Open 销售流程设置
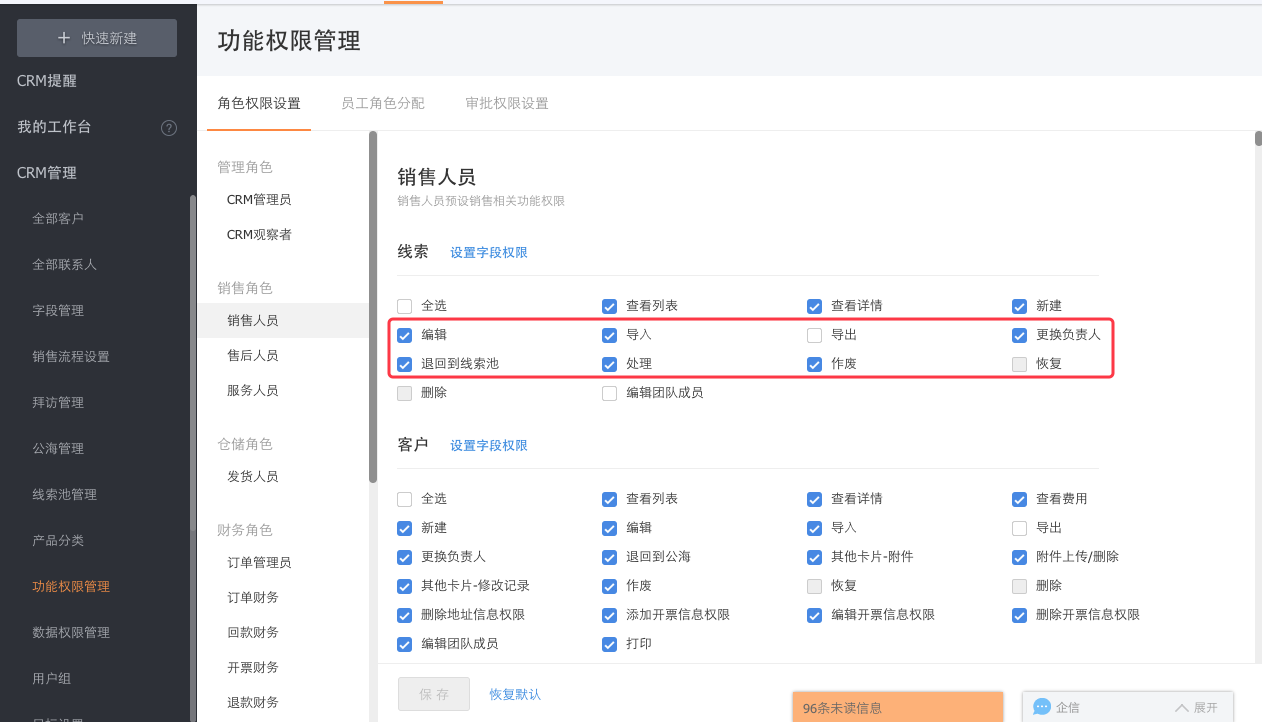Image resolution: width=1262 pixels, height=722 pixels. 71,357
